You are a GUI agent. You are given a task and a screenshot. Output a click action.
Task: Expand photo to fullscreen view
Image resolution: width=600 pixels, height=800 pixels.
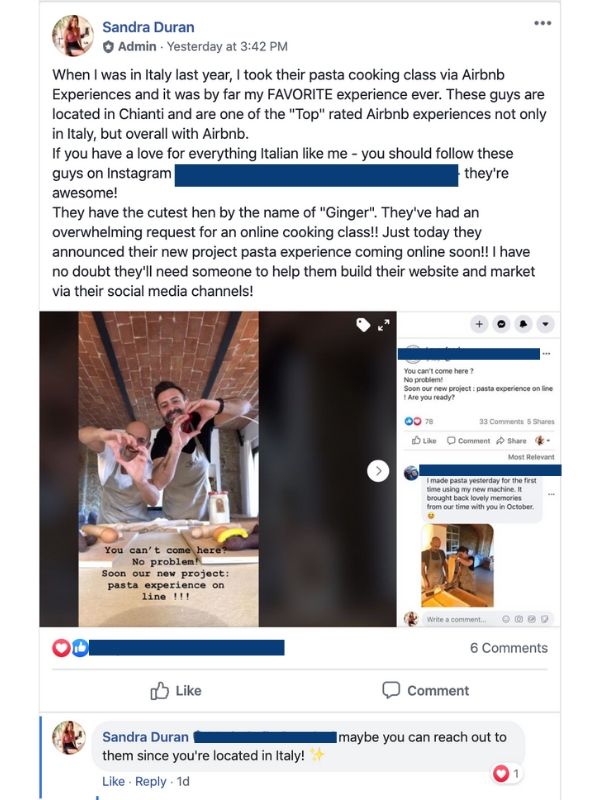click(384, 324)
